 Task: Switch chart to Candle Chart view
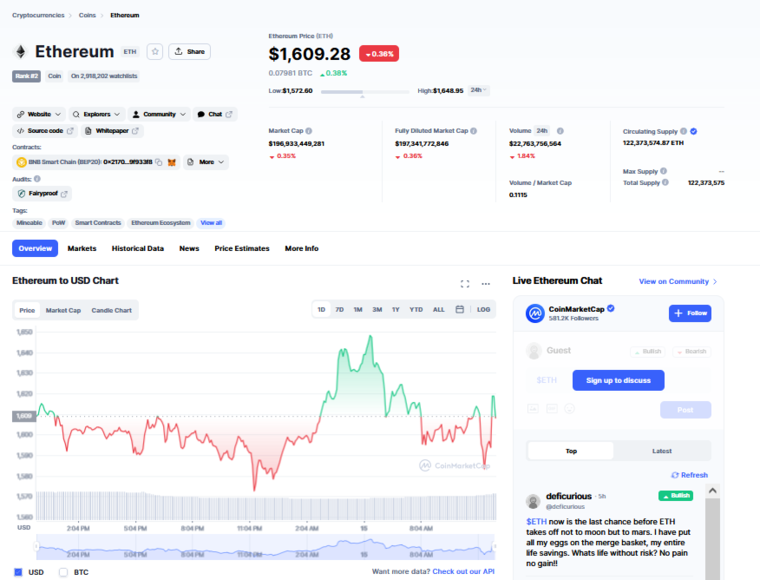pos(111,310)
